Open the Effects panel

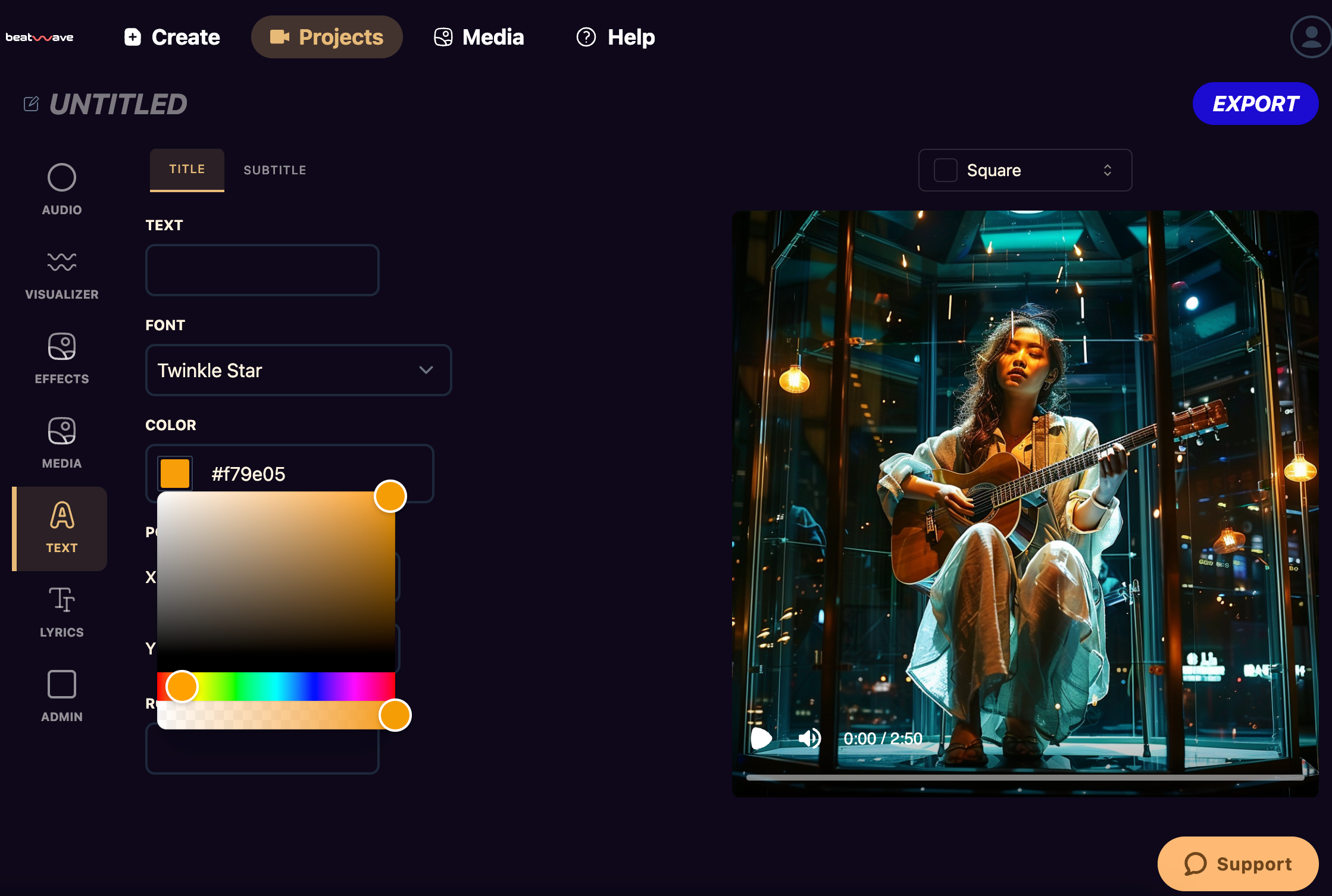[61, 357]
